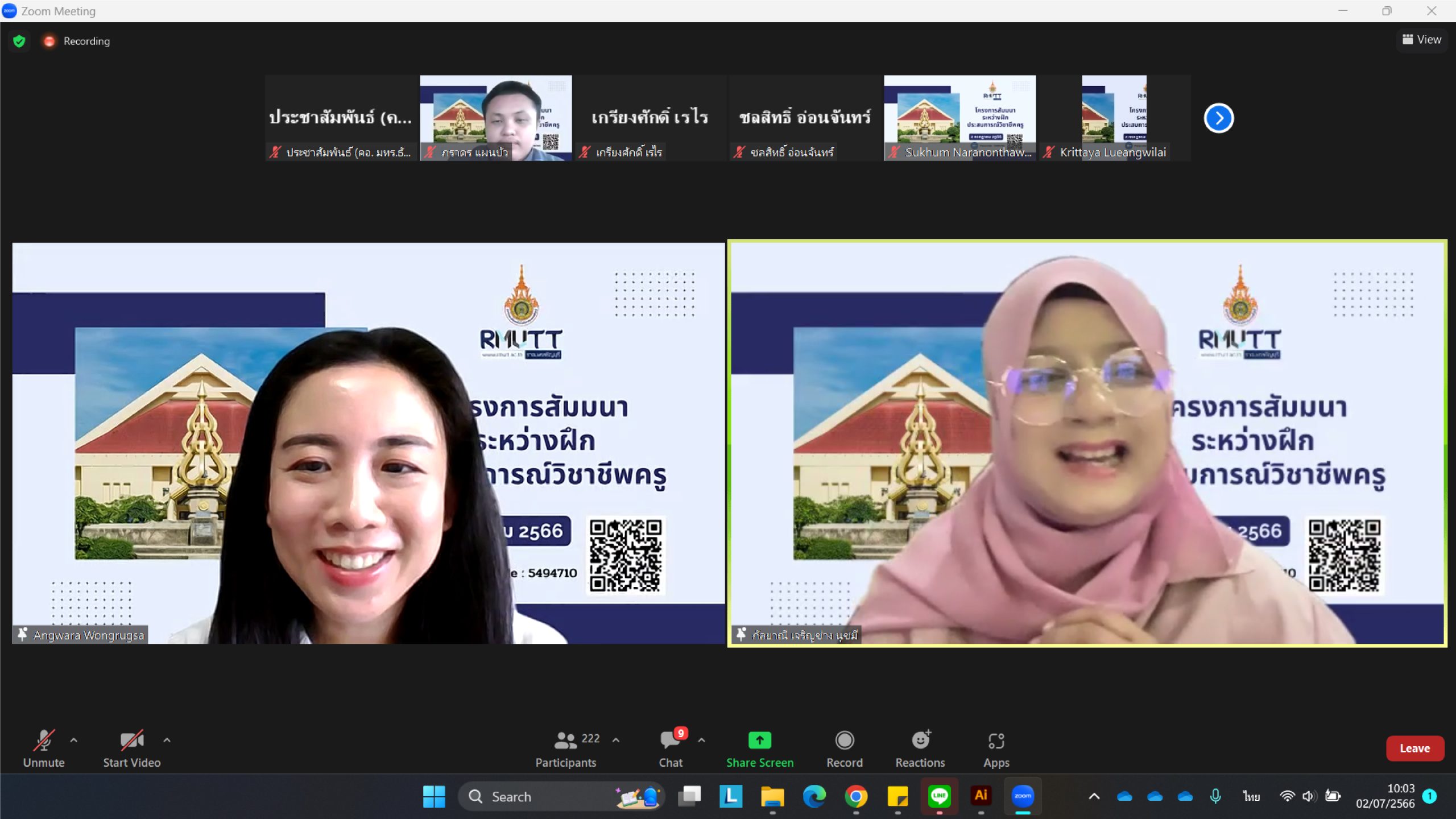Open LINE app from the taskbar

tap(939, 796)
